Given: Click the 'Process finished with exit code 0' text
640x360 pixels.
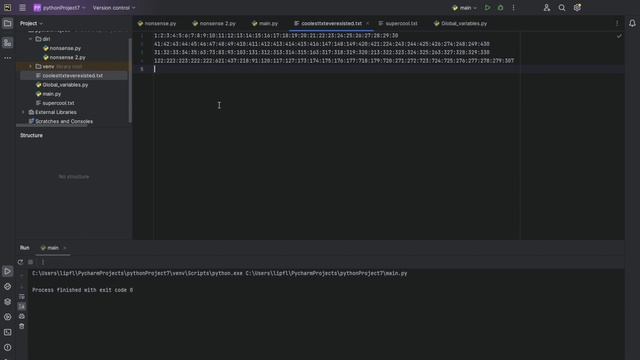Looking at the screenshot, I should [x=82, y=290].
